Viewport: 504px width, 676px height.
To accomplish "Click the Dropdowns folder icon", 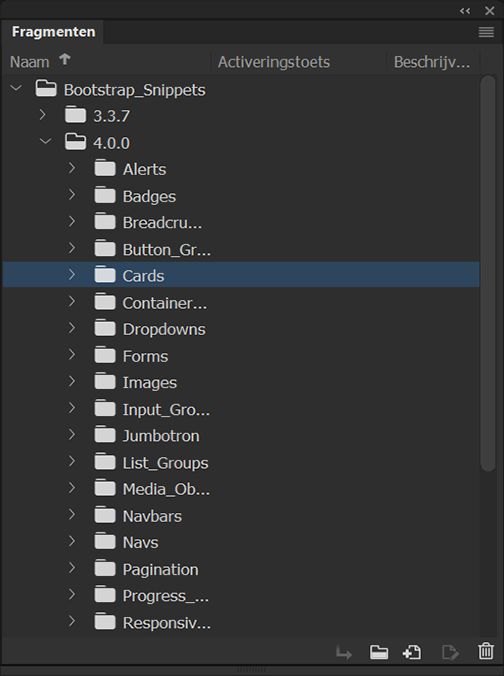I will tap(105, 329).
